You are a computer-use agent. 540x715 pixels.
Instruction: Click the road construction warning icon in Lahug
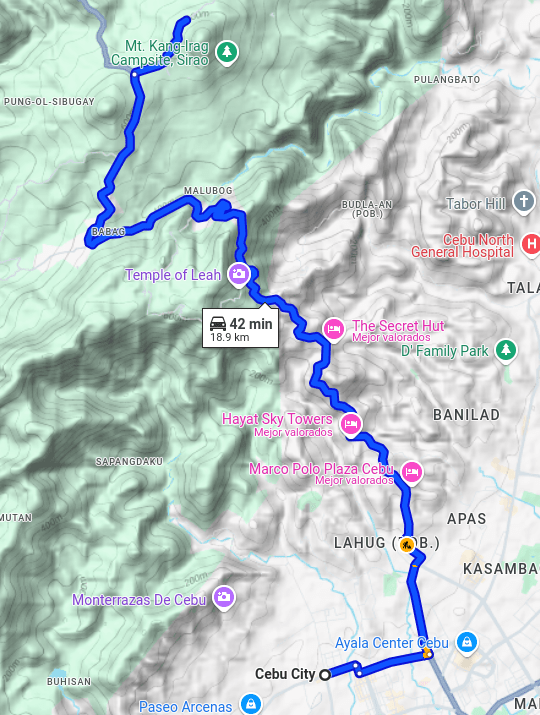coord(407,544)
